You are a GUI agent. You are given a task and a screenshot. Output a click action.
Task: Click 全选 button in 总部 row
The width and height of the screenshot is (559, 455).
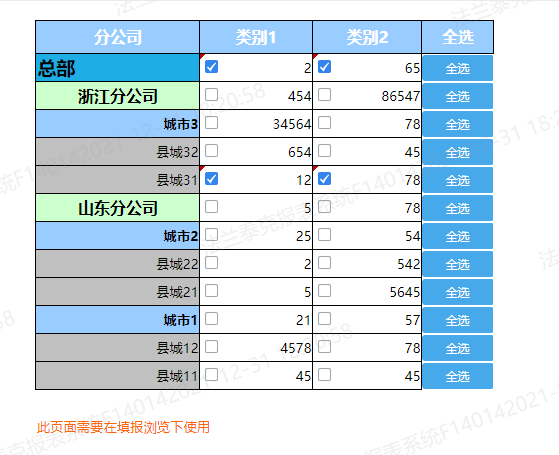tap(458, 68)
